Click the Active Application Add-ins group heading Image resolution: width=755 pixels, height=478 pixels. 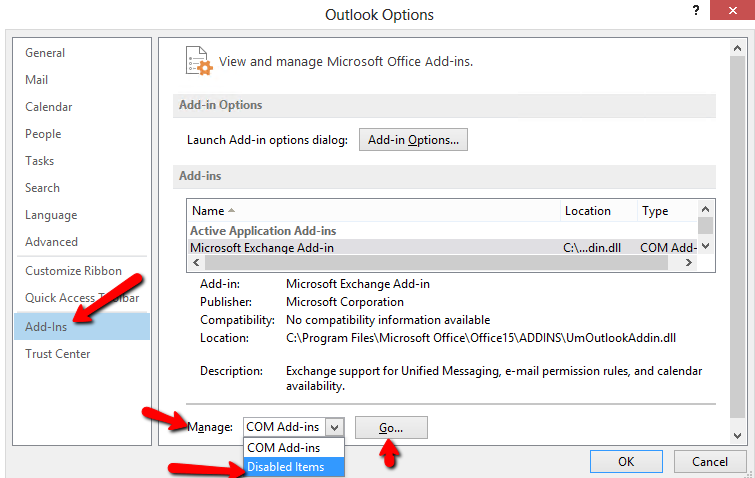click(x=263, y=231)
